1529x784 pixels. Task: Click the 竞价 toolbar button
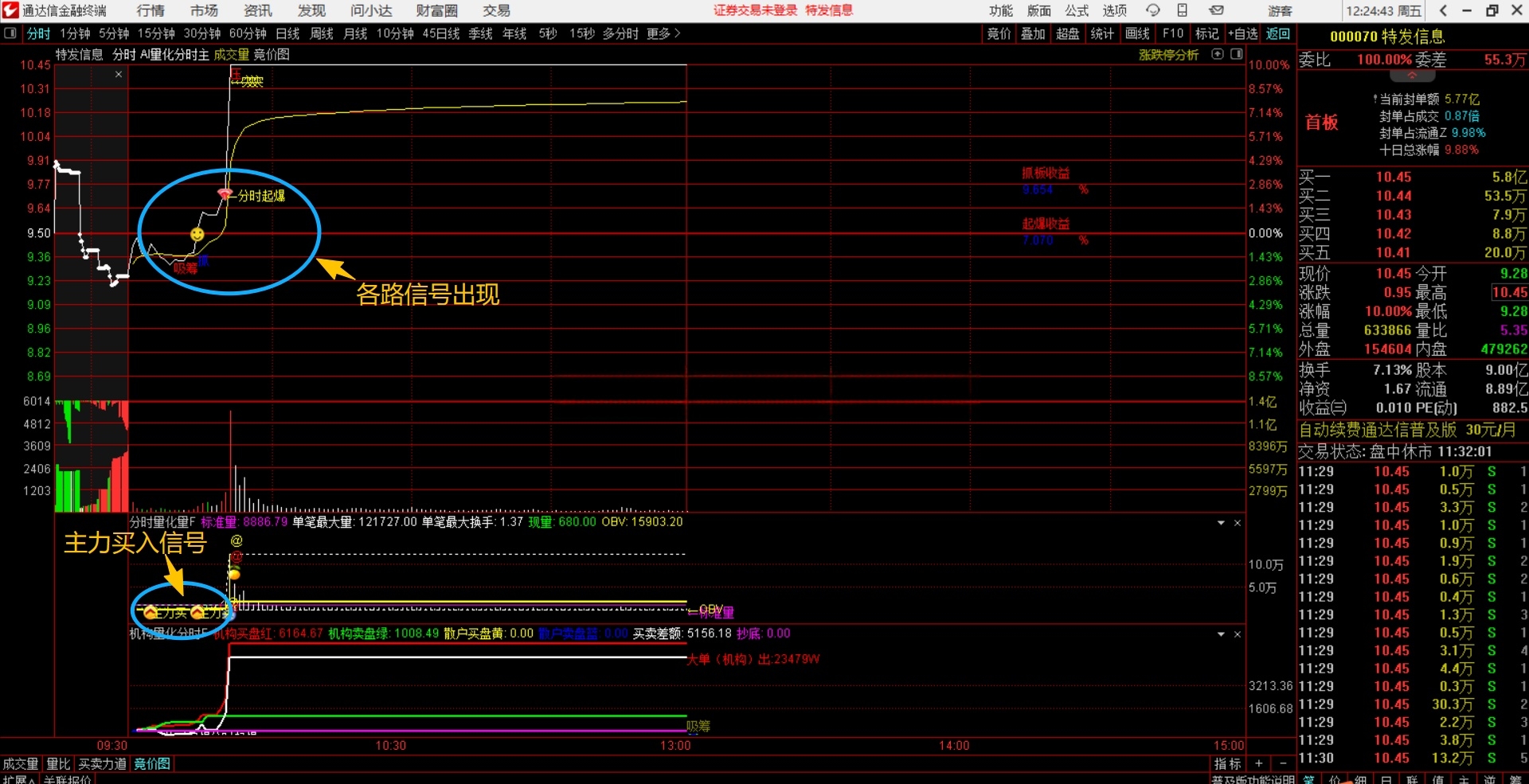999,33
